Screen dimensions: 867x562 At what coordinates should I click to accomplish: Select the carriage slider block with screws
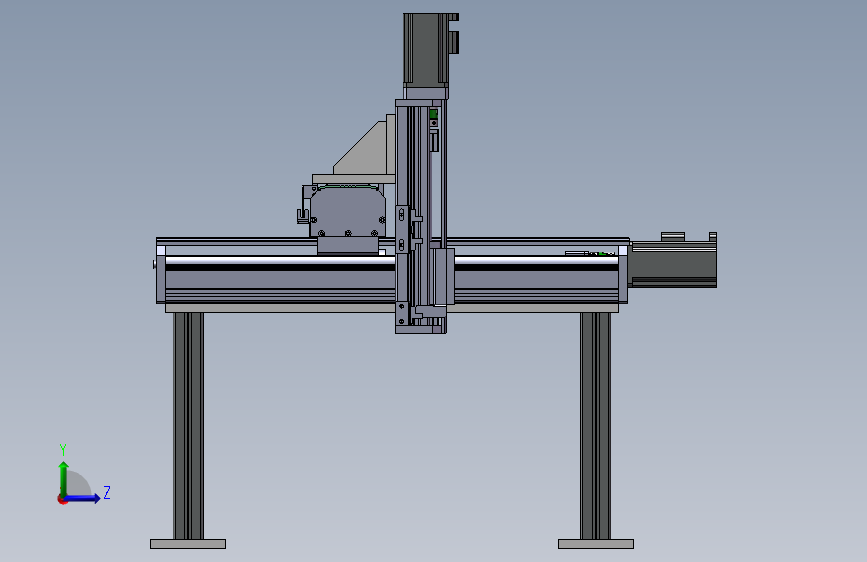click(x=347, y=212)
